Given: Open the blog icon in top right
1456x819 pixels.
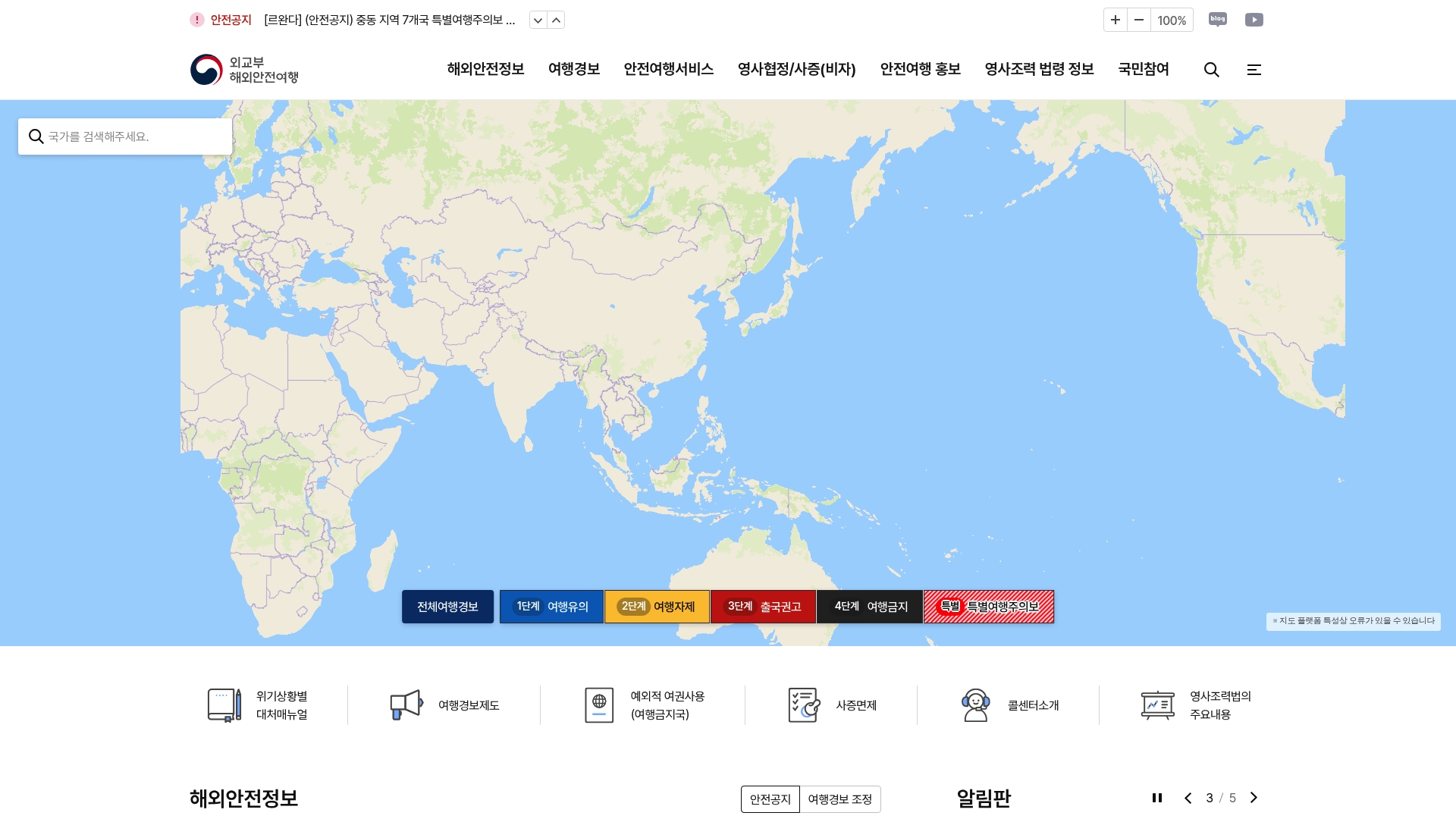Looking at the screenshot, I should tap(1218, 20).
